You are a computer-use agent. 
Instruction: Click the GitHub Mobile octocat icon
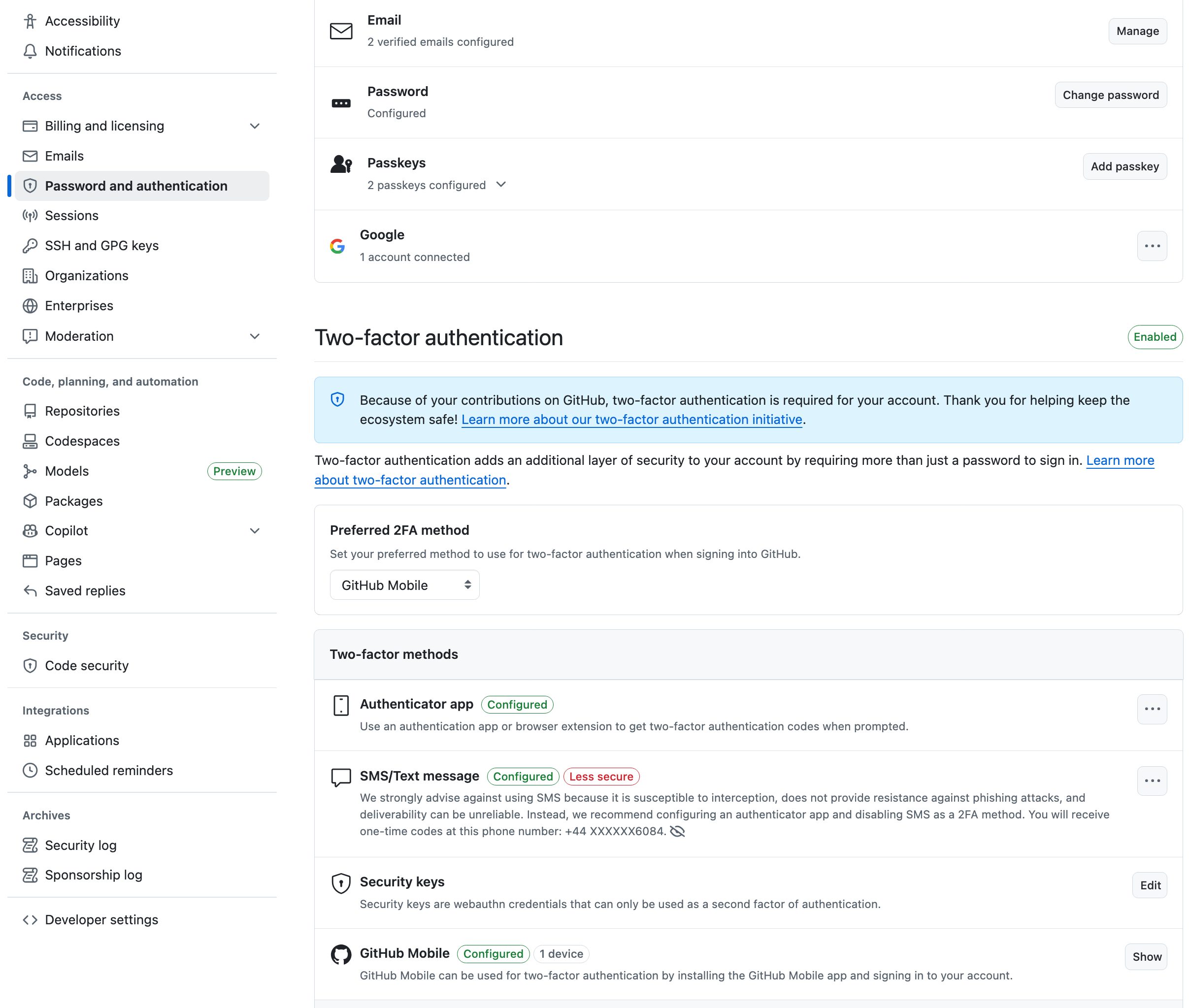pos(341,954)
